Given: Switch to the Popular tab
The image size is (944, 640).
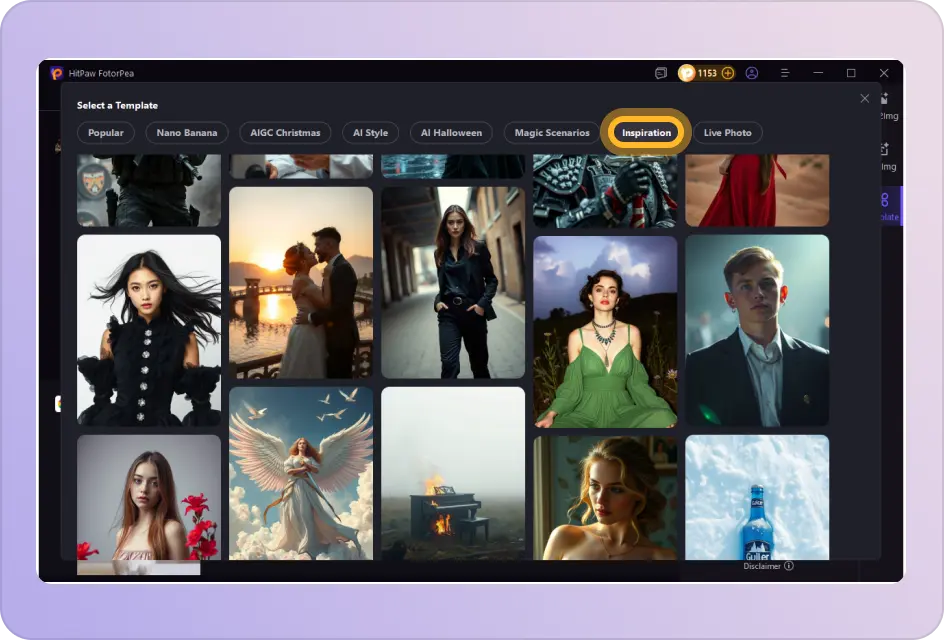Looking at the screenshot, I should [106, 133].
